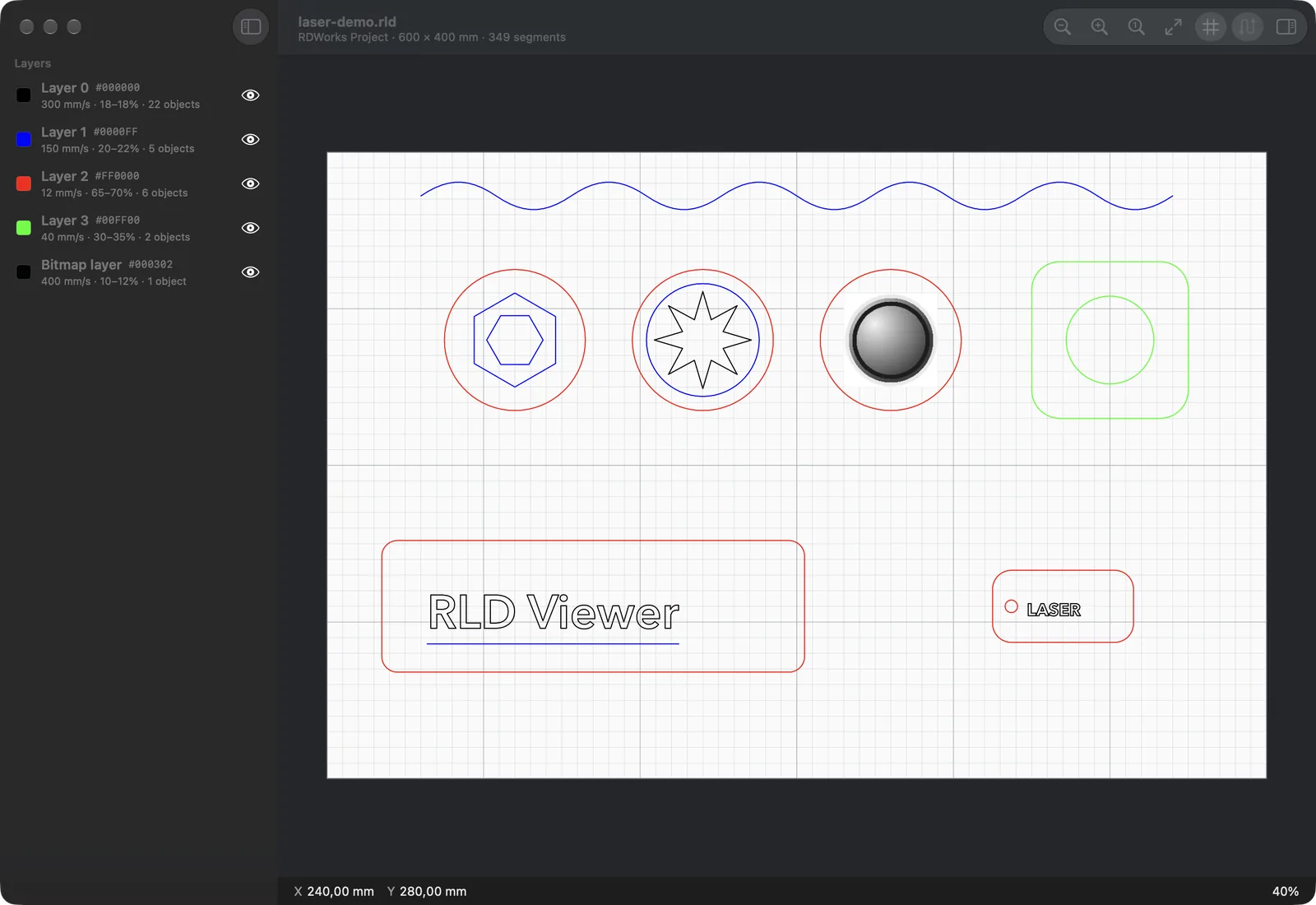This screenshot has height=905, width=1316.
Task: Hide Bitmap layer with eye icon
Action: [x=251, y=272]
